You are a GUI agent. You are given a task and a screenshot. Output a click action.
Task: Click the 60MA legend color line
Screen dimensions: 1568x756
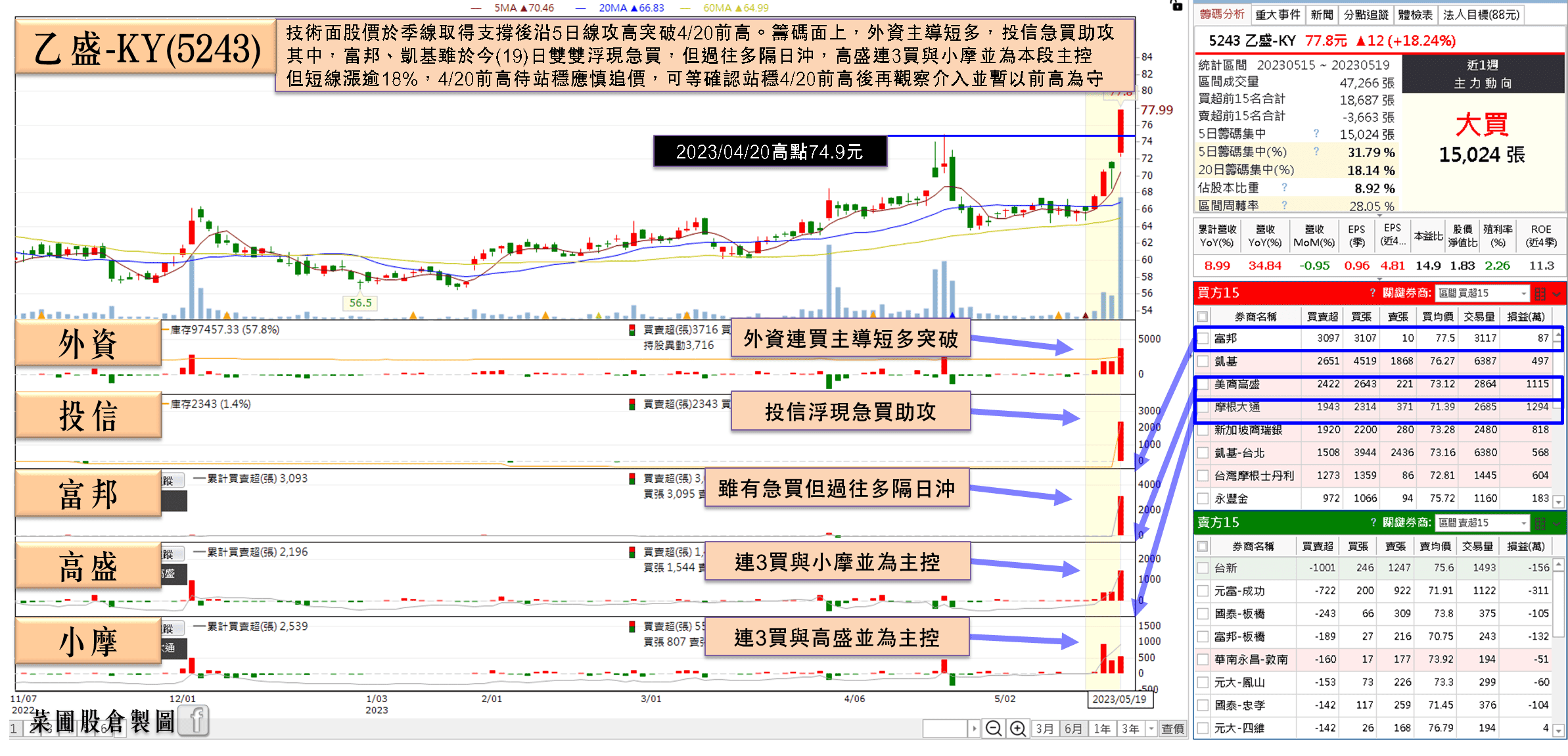pyautogui.click(x=685, y=8)
